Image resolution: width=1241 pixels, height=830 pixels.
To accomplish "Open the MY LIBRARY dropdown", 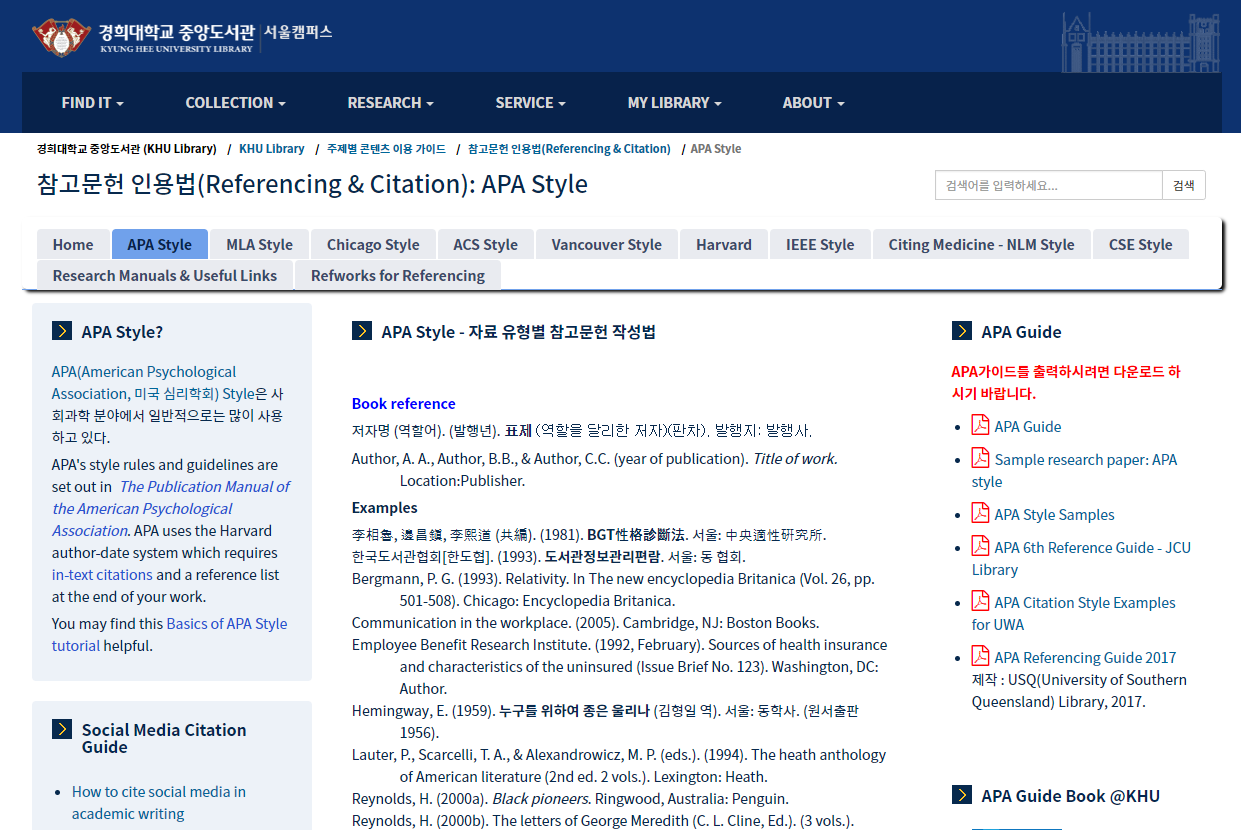I will tap(674, 102).
